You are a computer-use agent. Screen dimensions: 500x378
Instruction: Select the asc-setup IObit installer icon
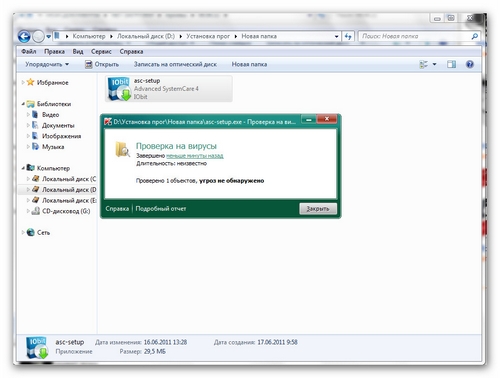click(x=119, y=89)
